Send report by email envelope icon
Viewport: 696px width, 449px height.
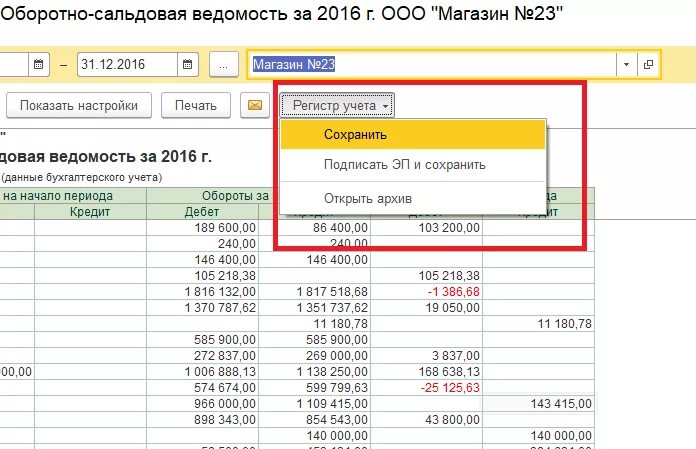tap(255, 106)
